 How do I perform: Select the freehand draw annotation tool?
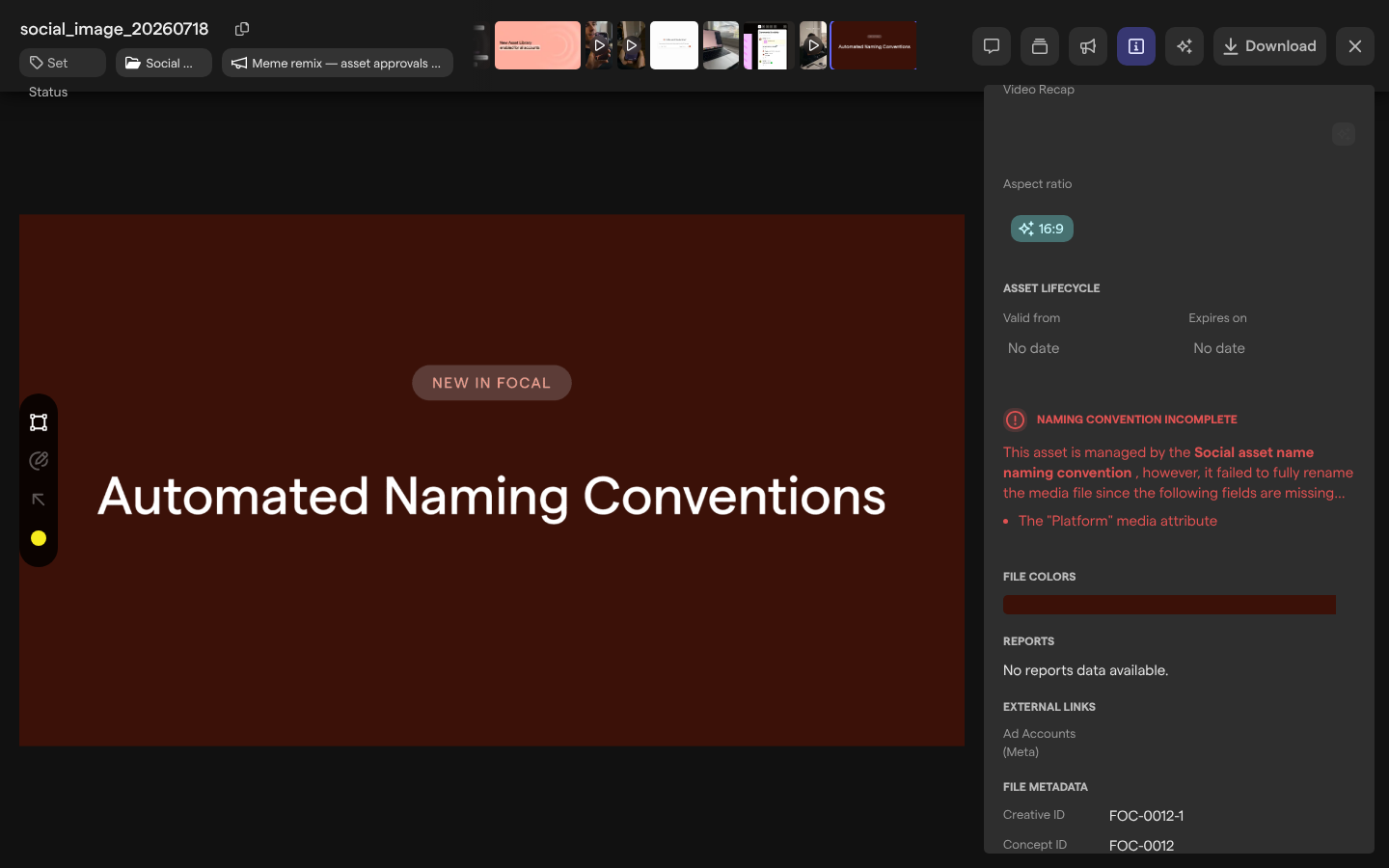[x=39, y=461]
